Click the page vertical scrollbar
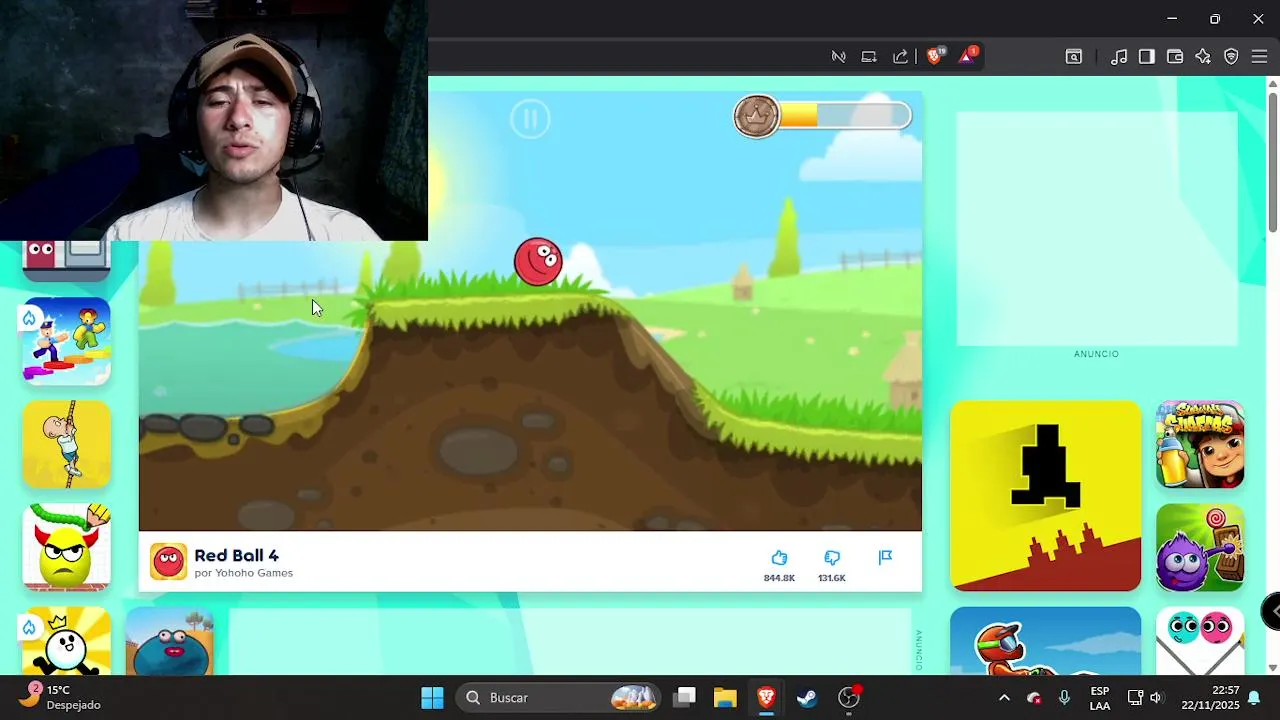Screen dimensions: 1280x720 click(1273, 162)
